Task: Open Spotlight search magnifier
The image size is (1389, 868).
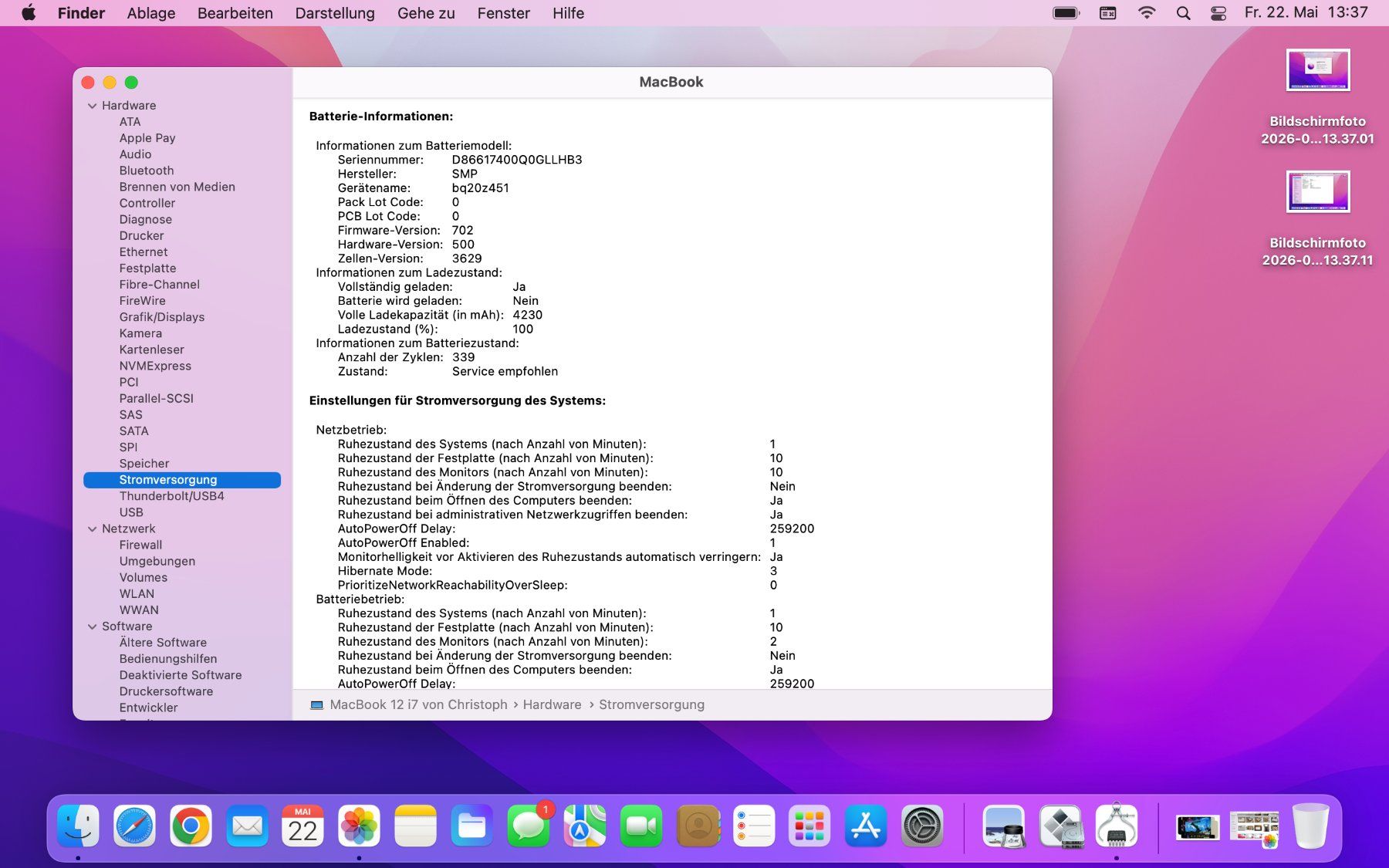Action: coord(1183,13)
